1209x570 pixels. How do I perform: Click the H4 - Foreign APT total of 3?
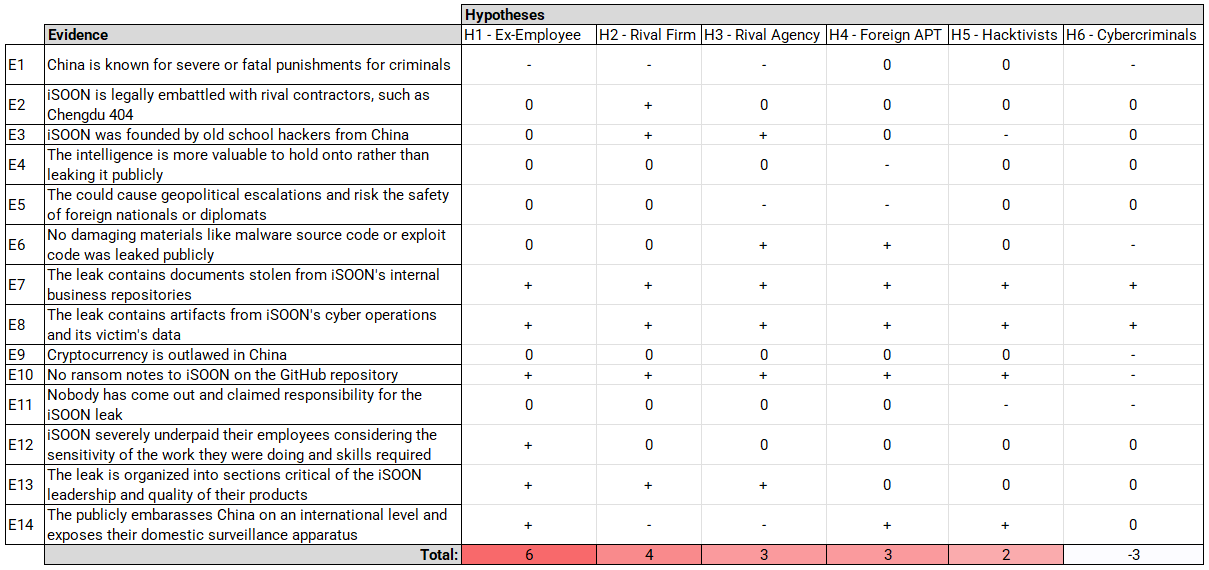click(x=887, y=555)
